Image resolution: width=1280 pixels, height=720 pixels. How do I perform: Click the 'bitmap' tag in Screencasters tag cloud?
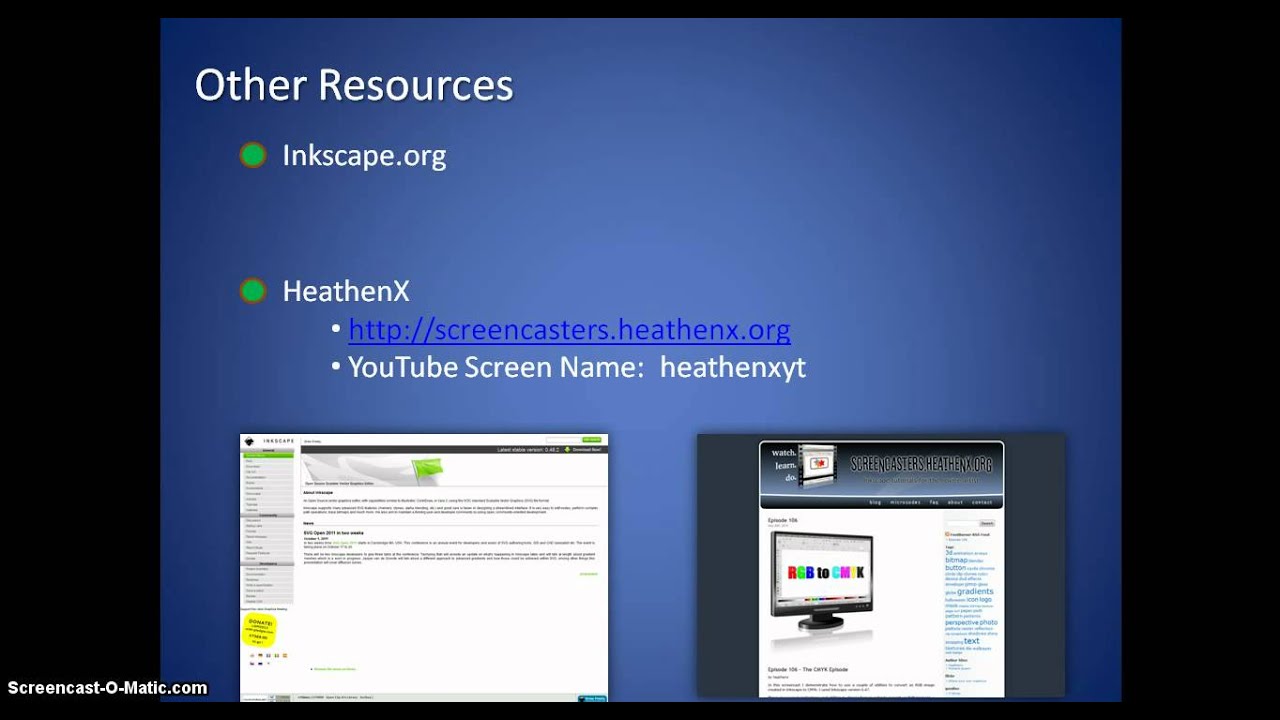[956, 560]
